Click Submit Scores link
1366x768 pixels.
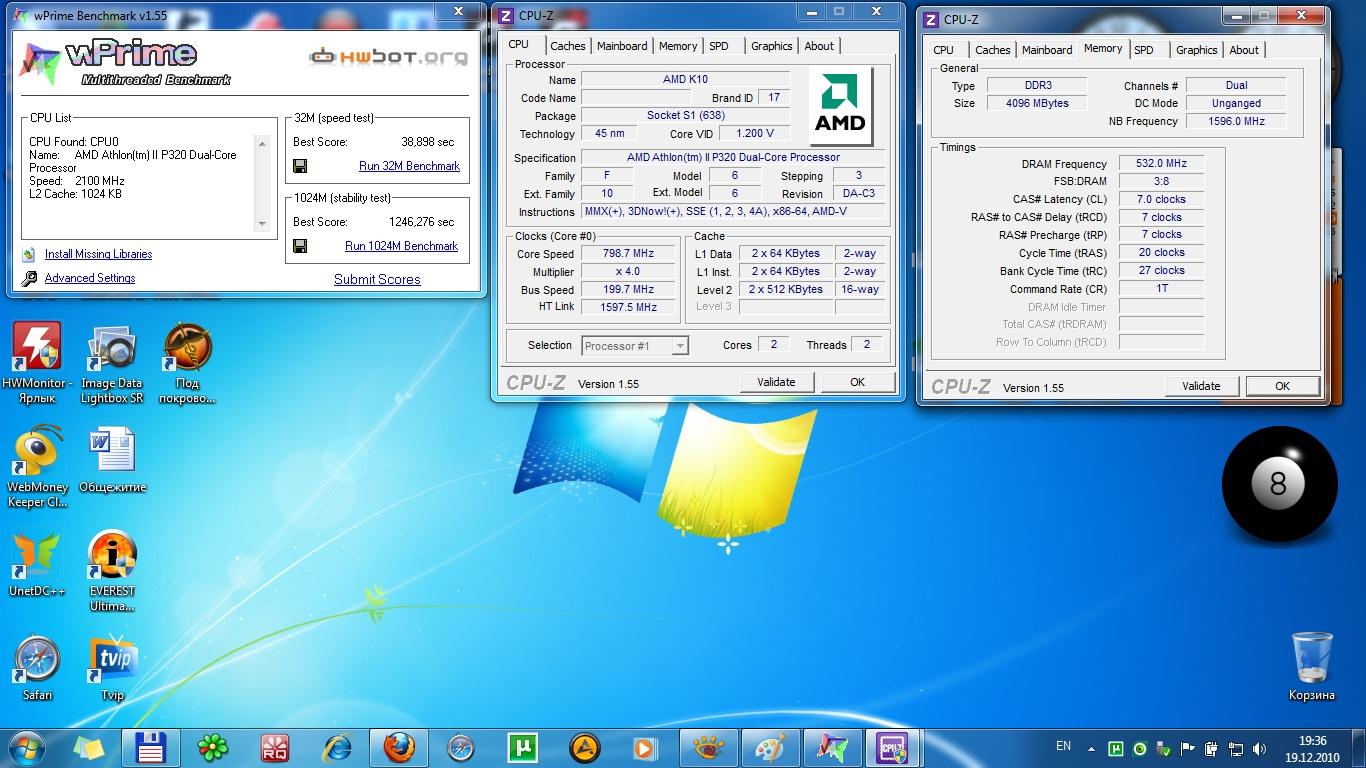coord(377,280)
